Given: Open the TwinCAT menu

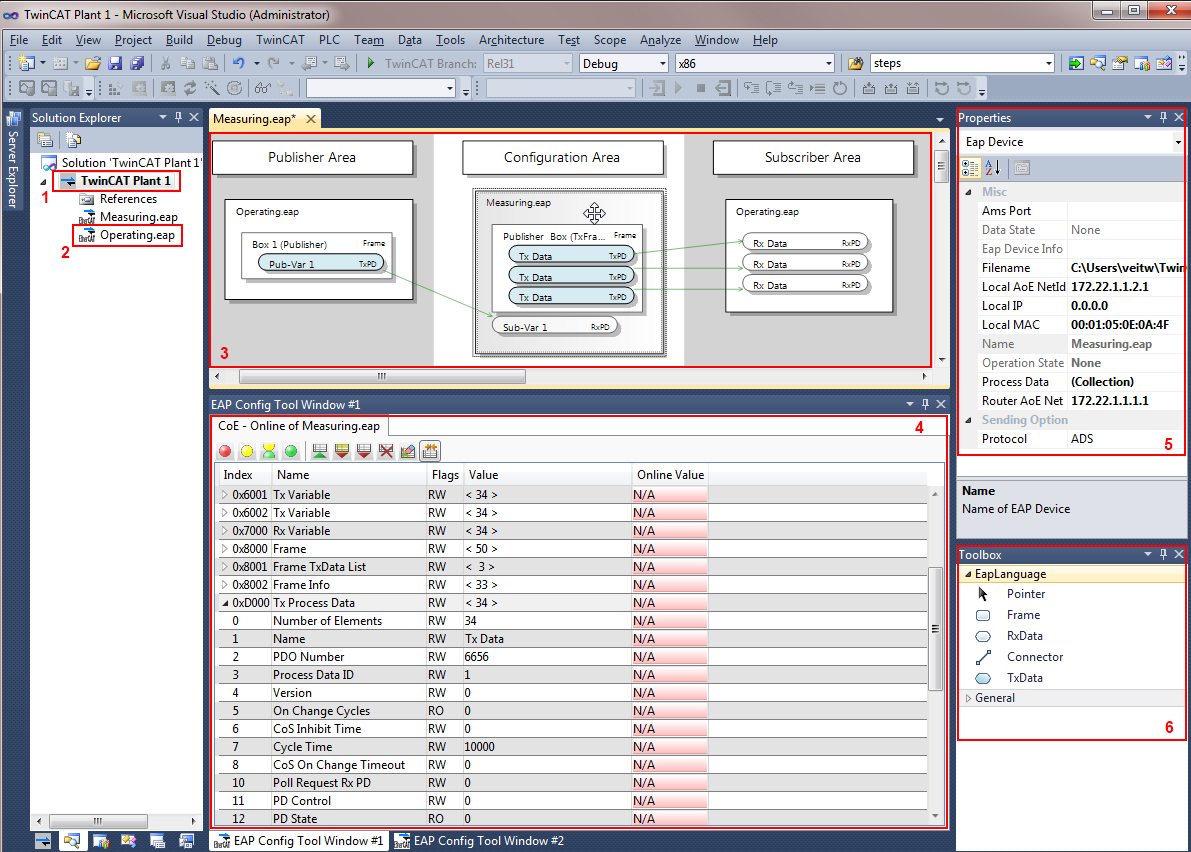Looking at the screenshot, I should coord(280,39).
